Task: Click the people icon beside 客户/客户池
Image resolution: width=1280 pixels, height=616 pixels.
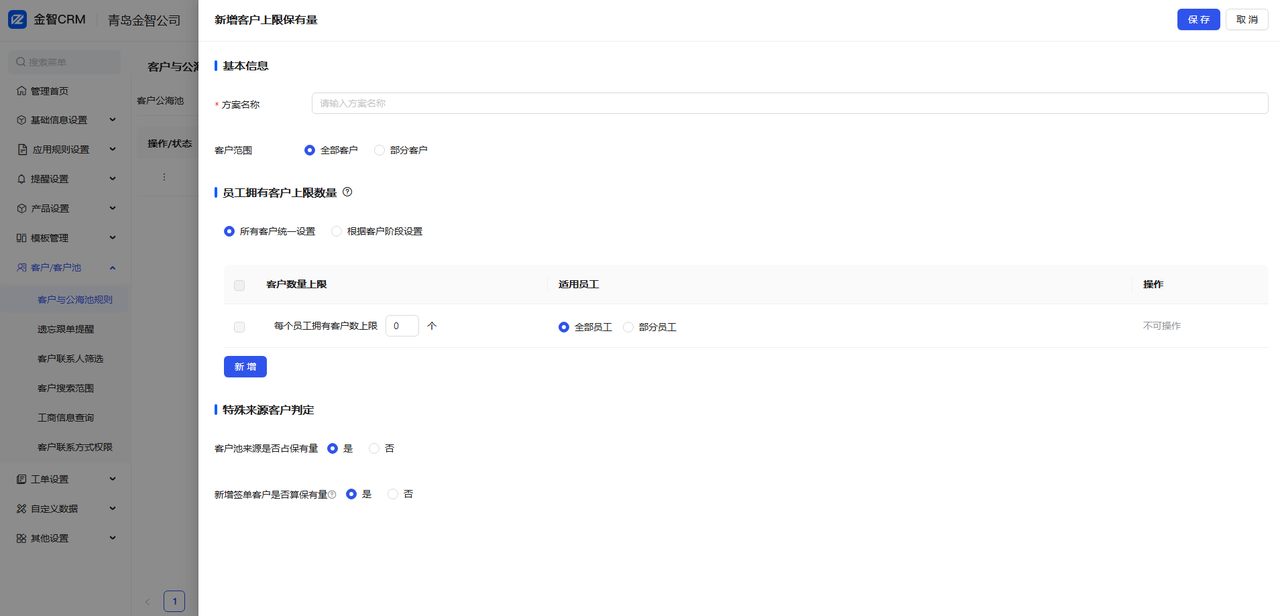Action: [x=21, y=268]
